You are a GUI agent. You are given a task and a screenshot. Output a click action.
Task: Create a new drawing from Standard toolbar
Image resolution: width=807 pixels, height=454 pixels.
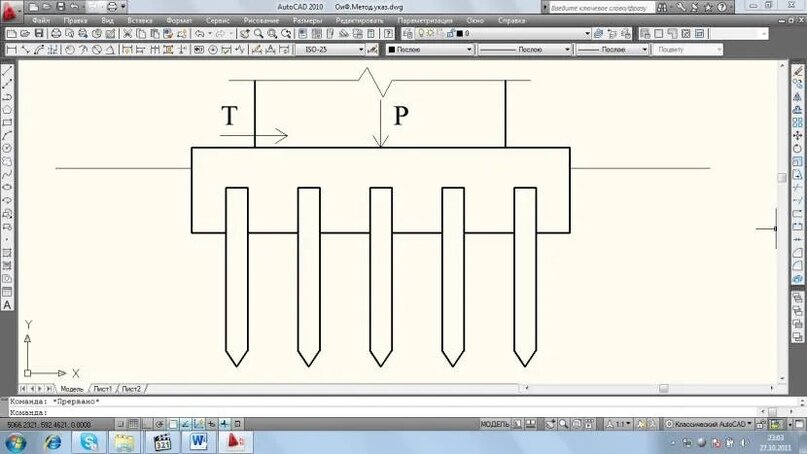pyautogui.click(x=11, y=34)
